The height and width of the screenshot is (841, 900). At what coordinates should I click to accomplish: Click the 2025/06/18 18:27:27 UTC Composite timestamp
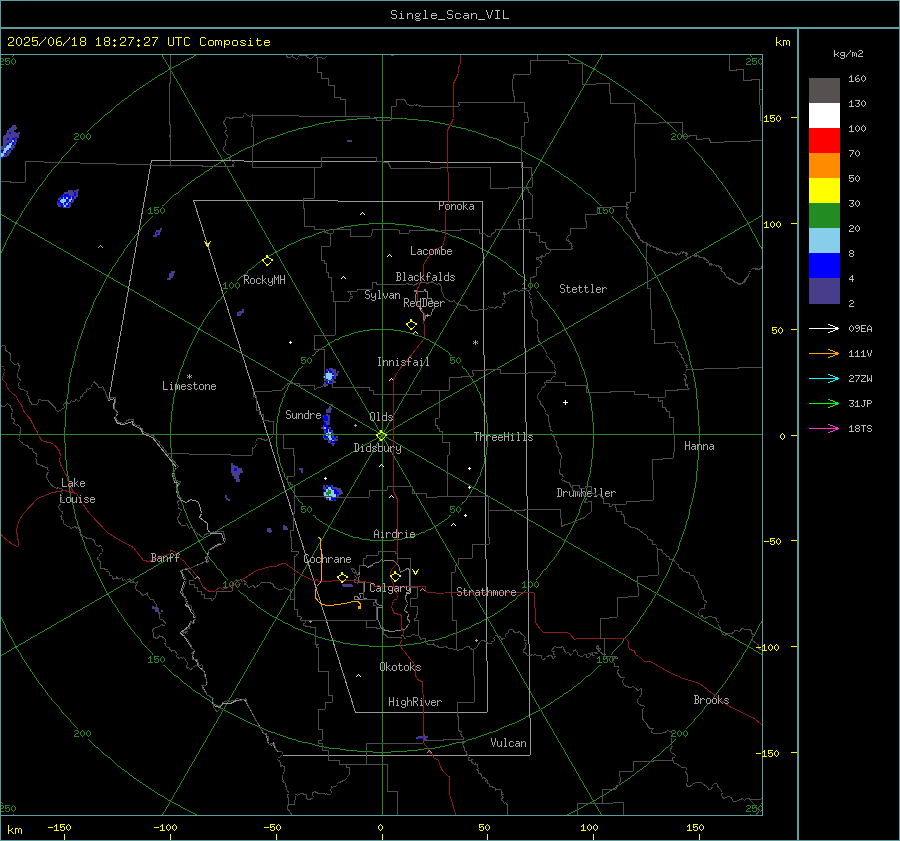[x=138, y=42]
